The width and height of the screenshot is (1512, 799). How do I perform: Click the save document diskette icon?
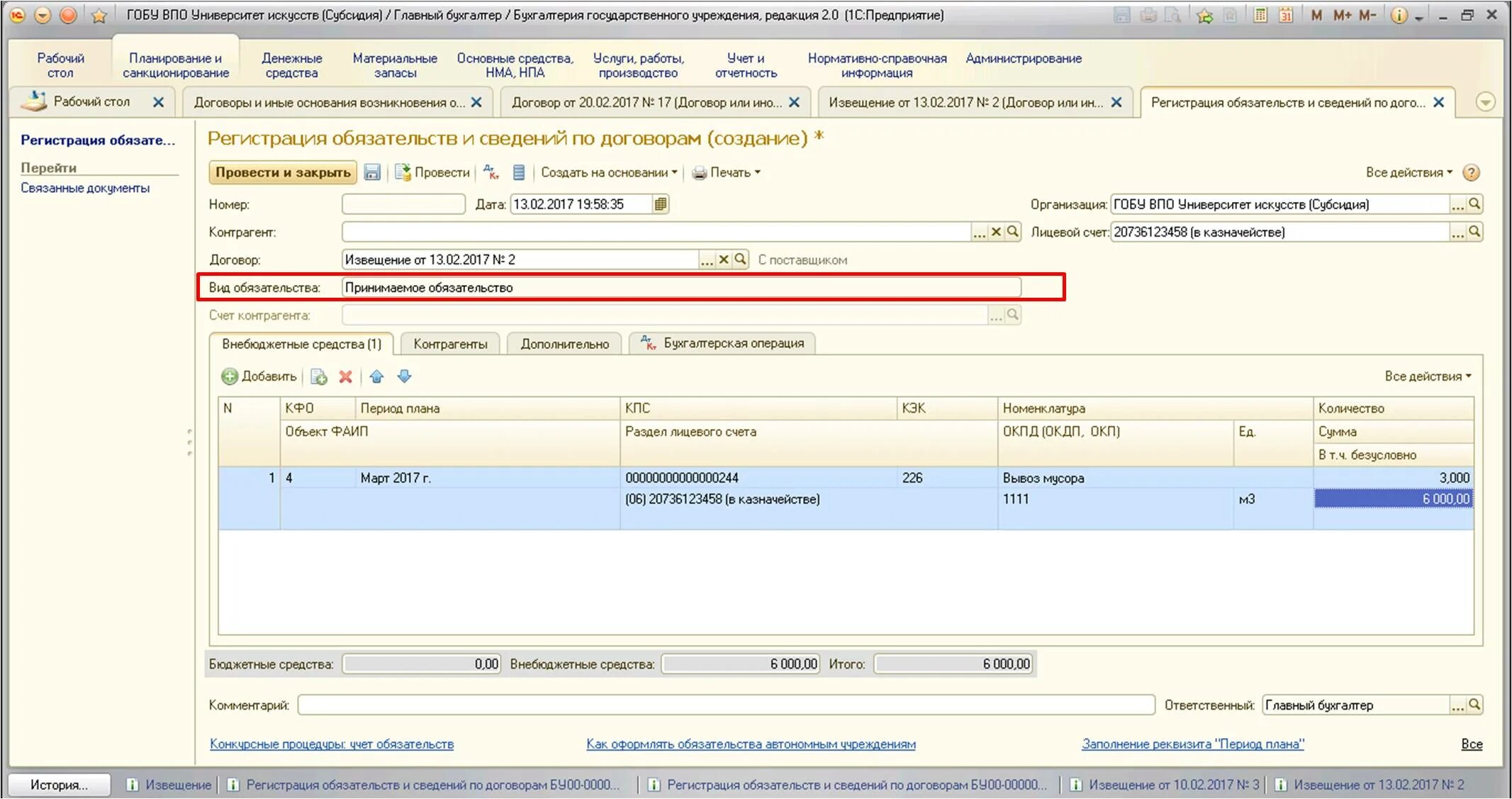coord(372,172)
